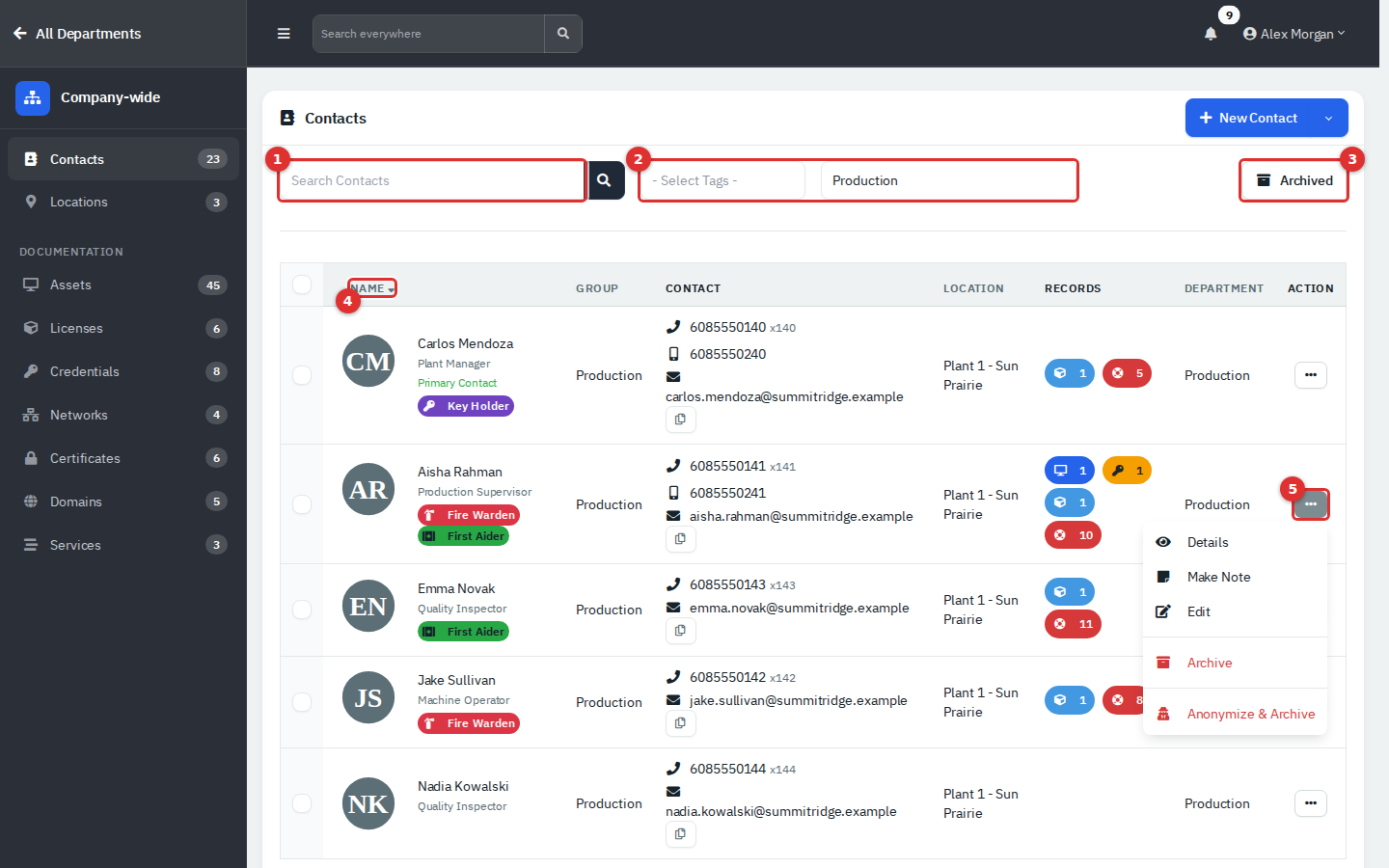Choose Anonymize & Archive menu entry
This screenshot has height=868, width=1389.
point(1235,714)
